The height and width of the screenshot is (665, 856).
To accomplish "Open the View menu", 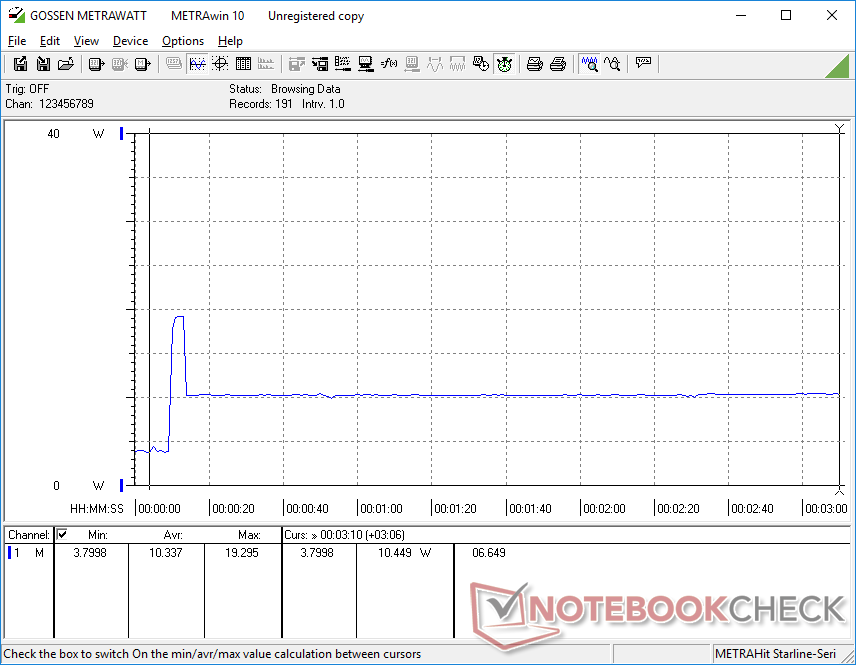I will click(86, 41).
